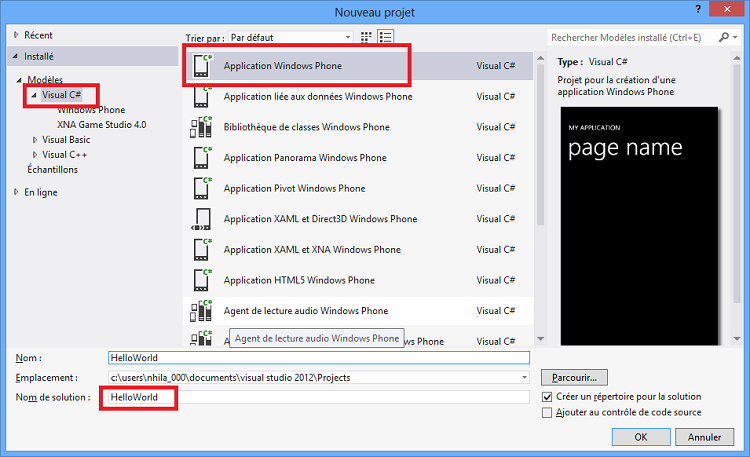750x457 pixels.
Task: Close the Nouveau projet dialog
Action: point(727,9)
